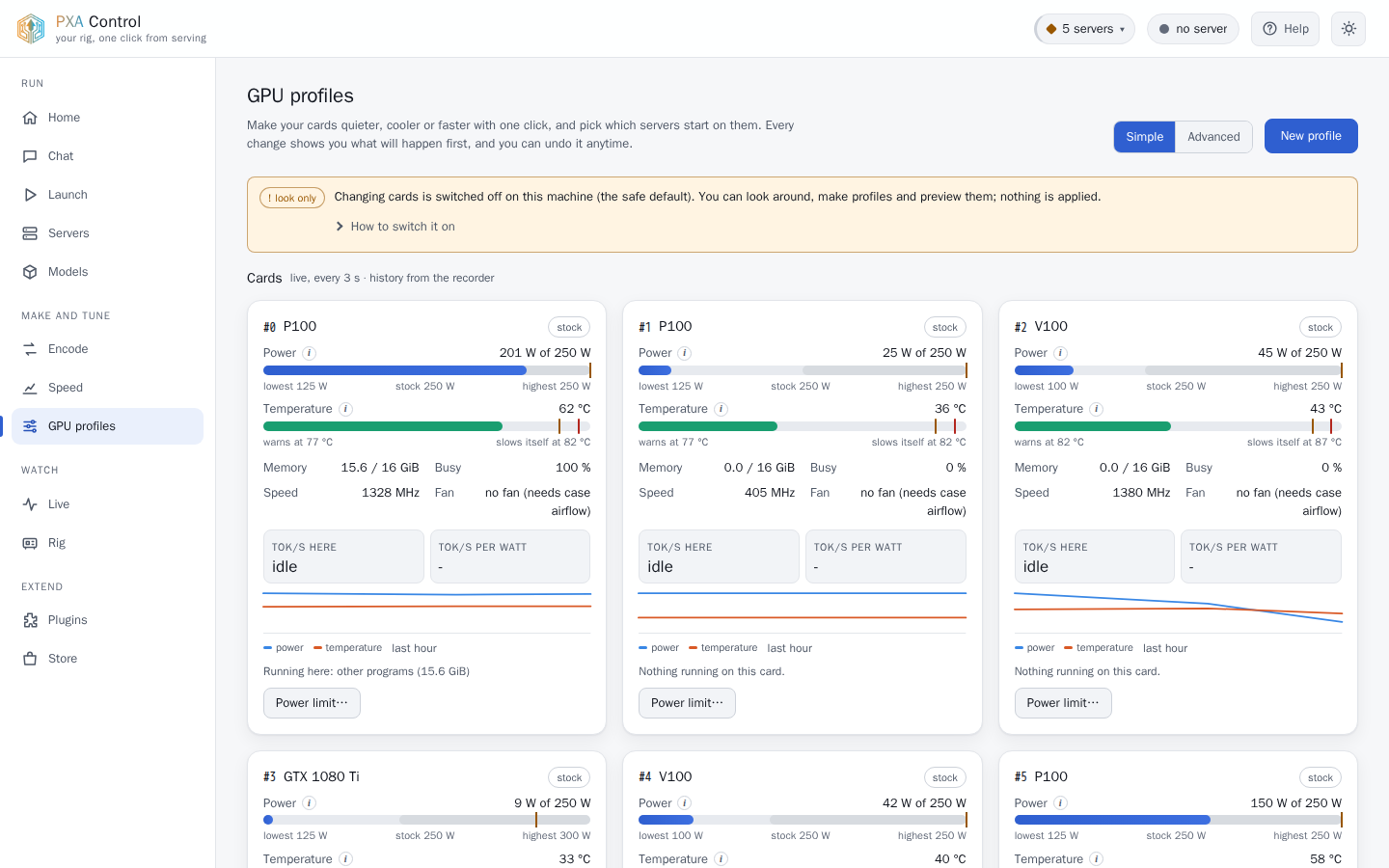Open the Help button
The width and height of the screenshot is (1389, 868).
1285,29
